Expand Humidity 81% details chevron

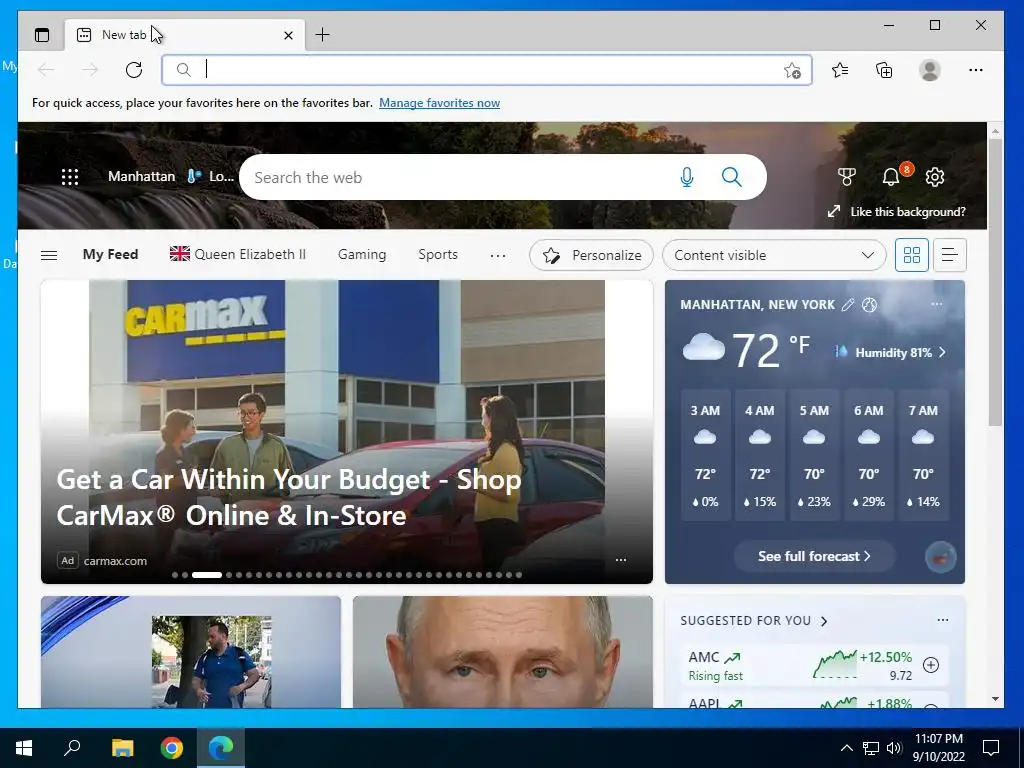(942, 353)
